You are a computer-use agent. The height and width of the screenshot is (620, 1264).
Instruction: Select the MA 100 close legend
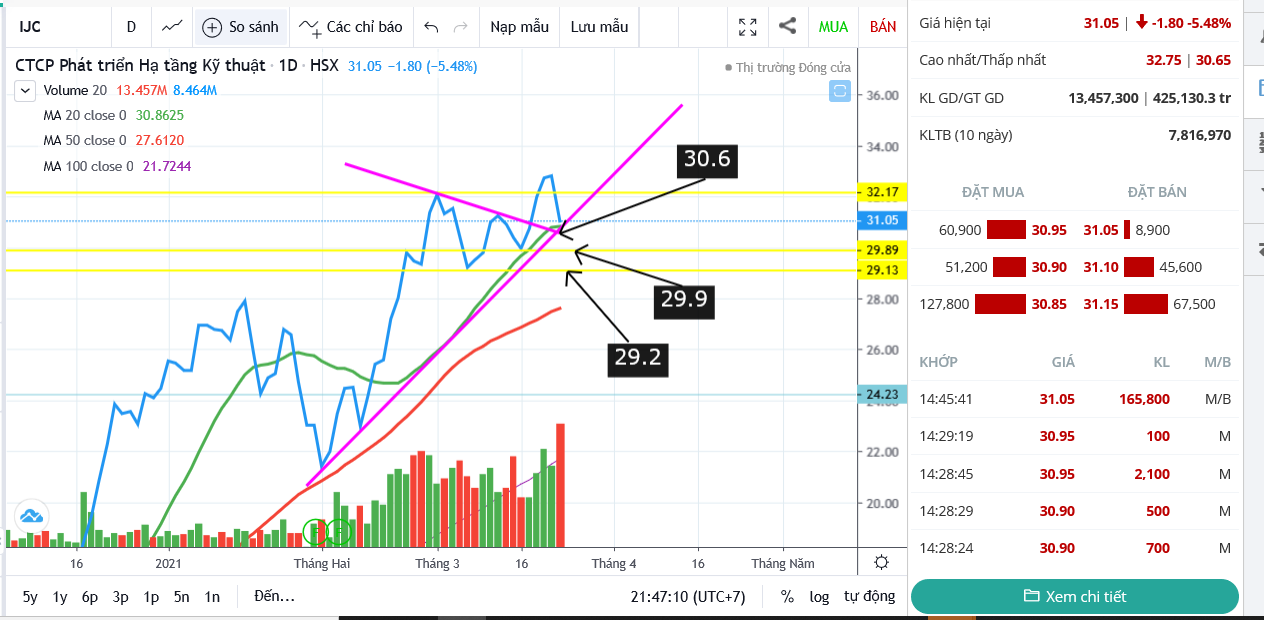[x=88, y=166]
